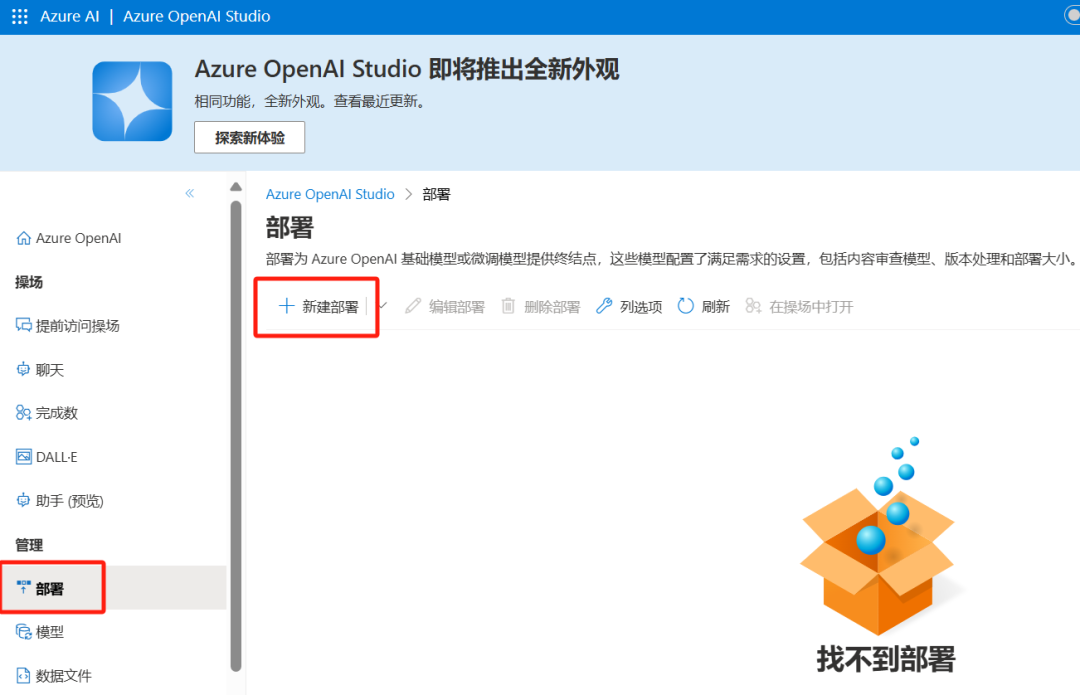
Task: Open 数据文件 in the sidebar
Action: pyautogui.click(x=63, y=676)
